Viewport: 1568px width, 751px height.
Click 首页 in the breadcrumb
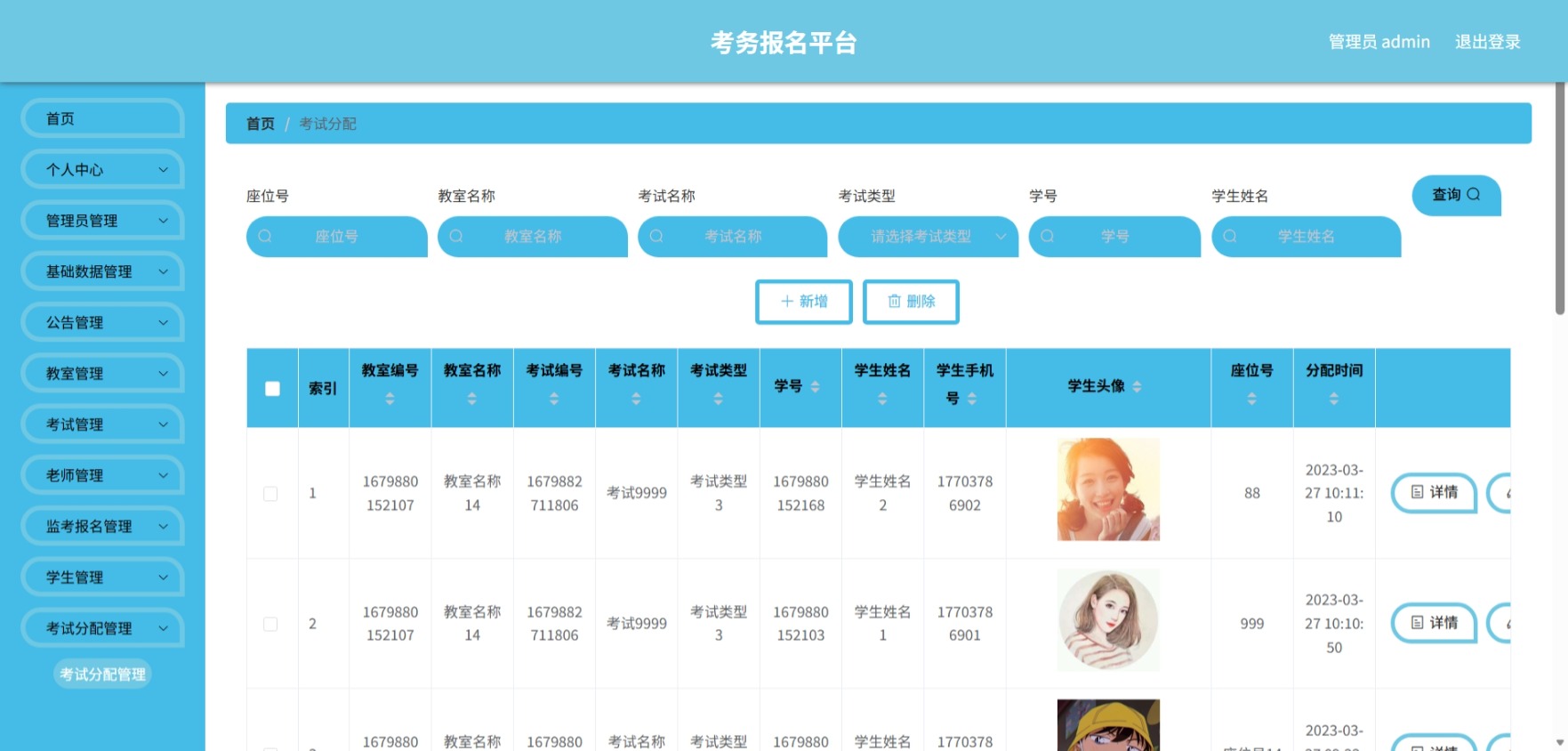tap(261, 124)
